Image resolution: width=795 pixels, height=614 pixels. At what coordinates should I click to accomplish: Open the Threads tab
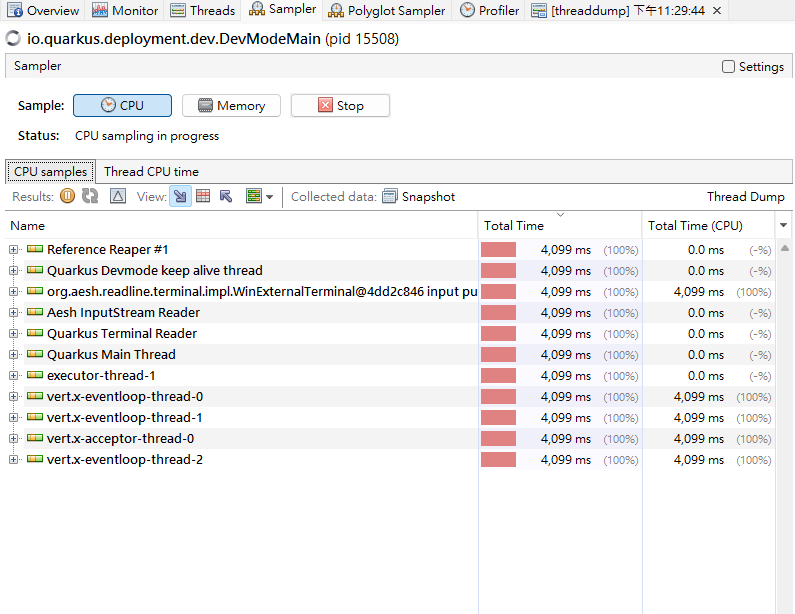[x=202, y=10]
